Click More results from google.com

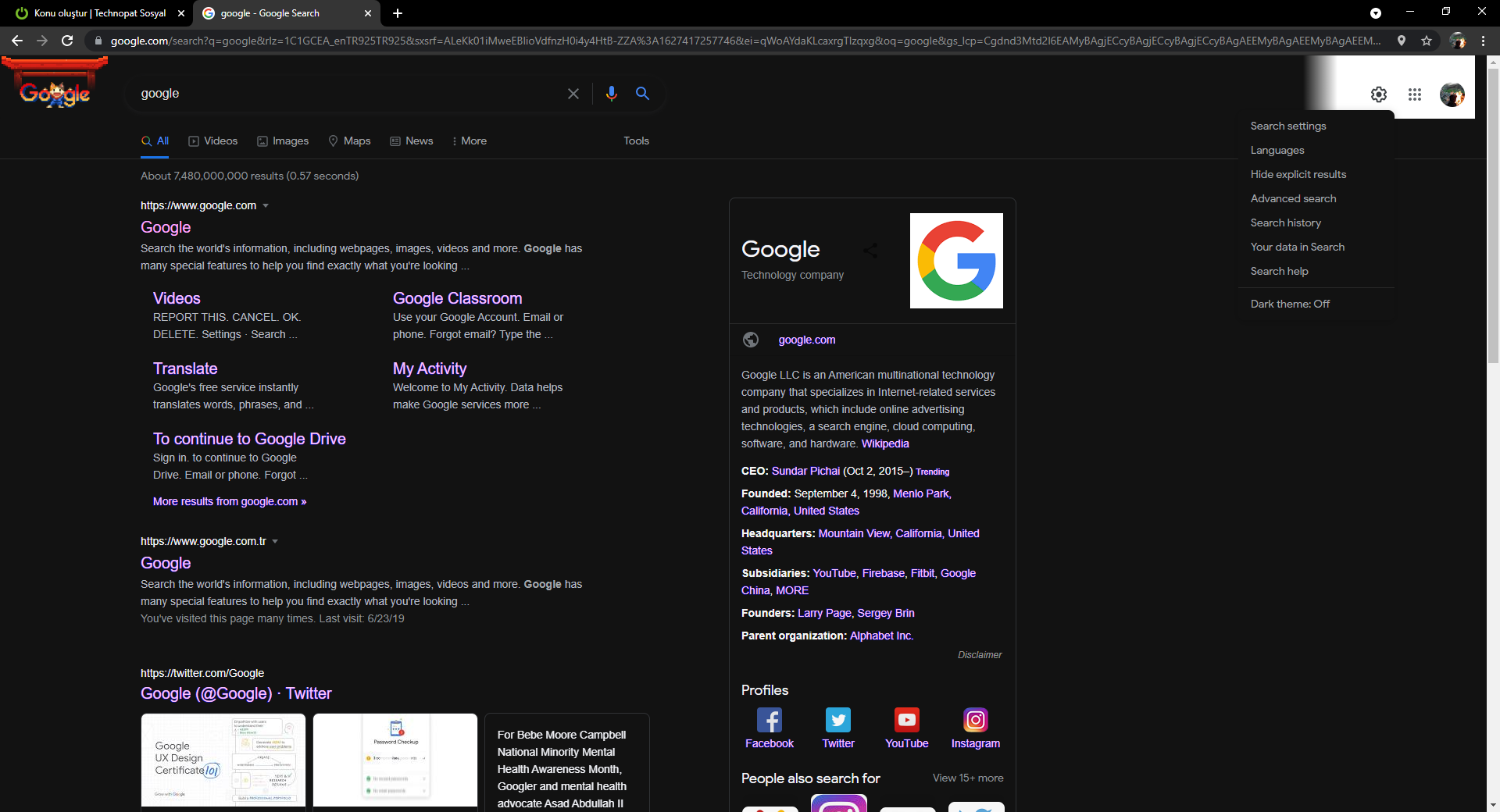[x=230, y=501]
